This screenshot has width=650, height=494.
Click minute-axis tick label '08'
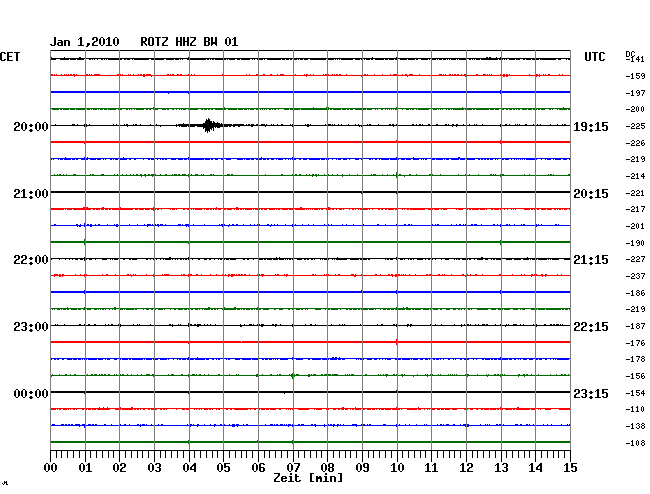327,467
